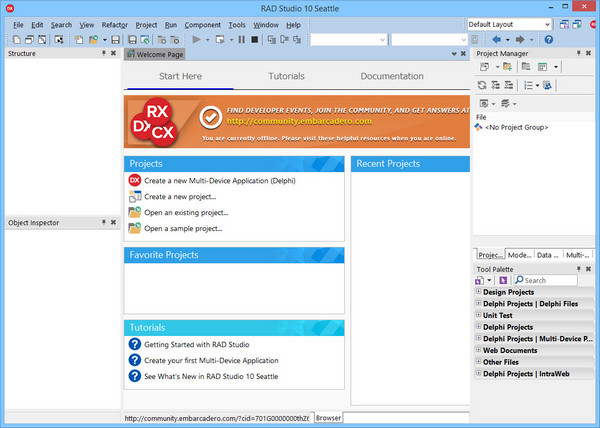Toggle the Object Inspector pushpin
The image size is (600, 428).
[x=104, y=222]
